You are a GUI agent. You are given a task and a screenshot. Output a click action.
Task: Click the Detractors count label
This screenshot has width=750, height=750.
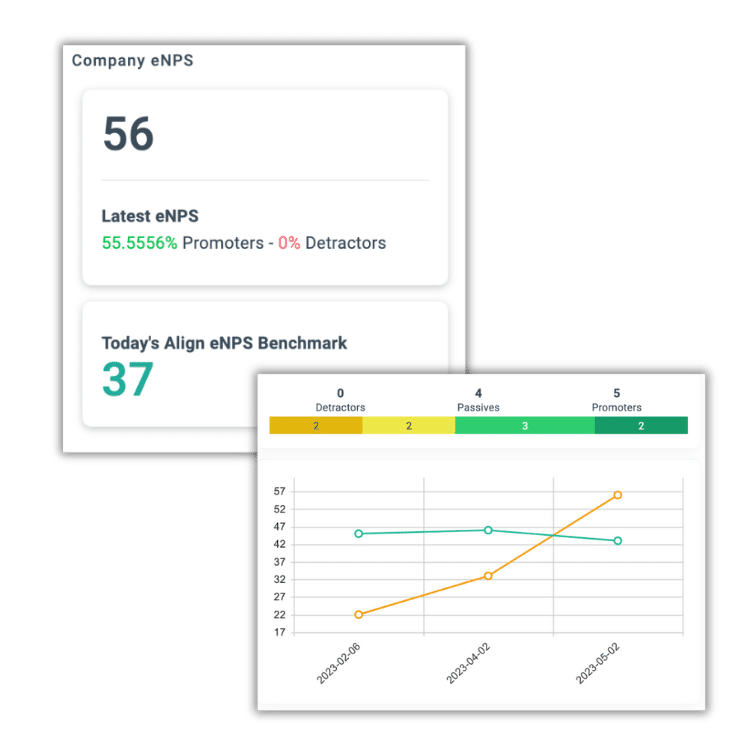tap(340, 400)
